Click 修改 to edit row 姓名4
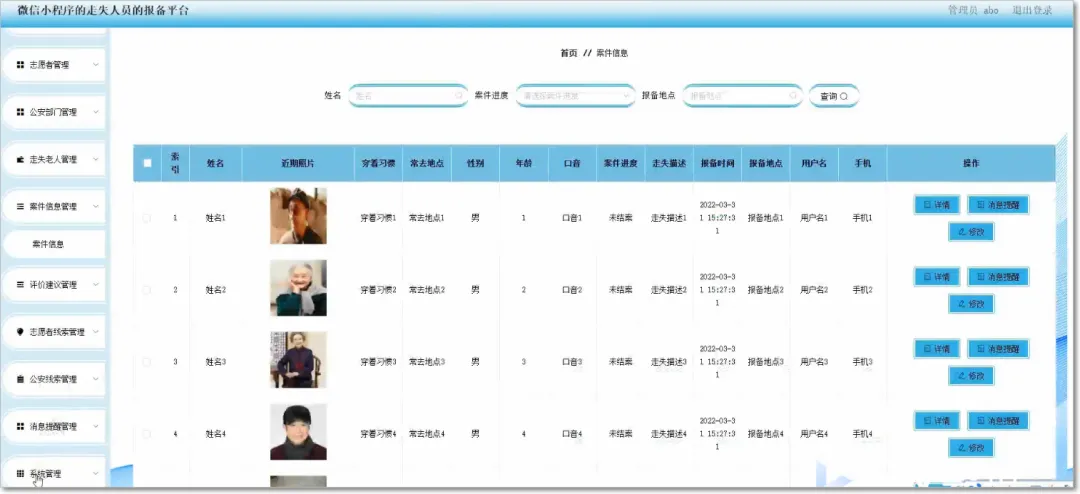 tap(971, 448)
